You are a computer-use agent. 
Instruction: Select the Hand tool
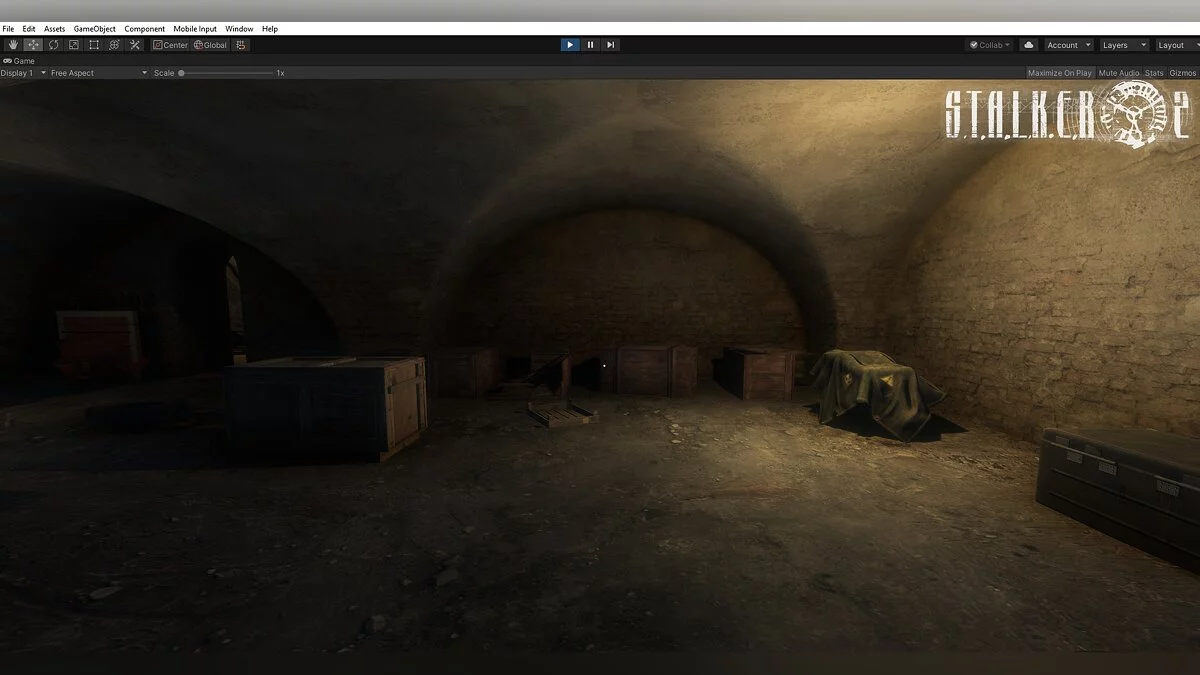13,45
